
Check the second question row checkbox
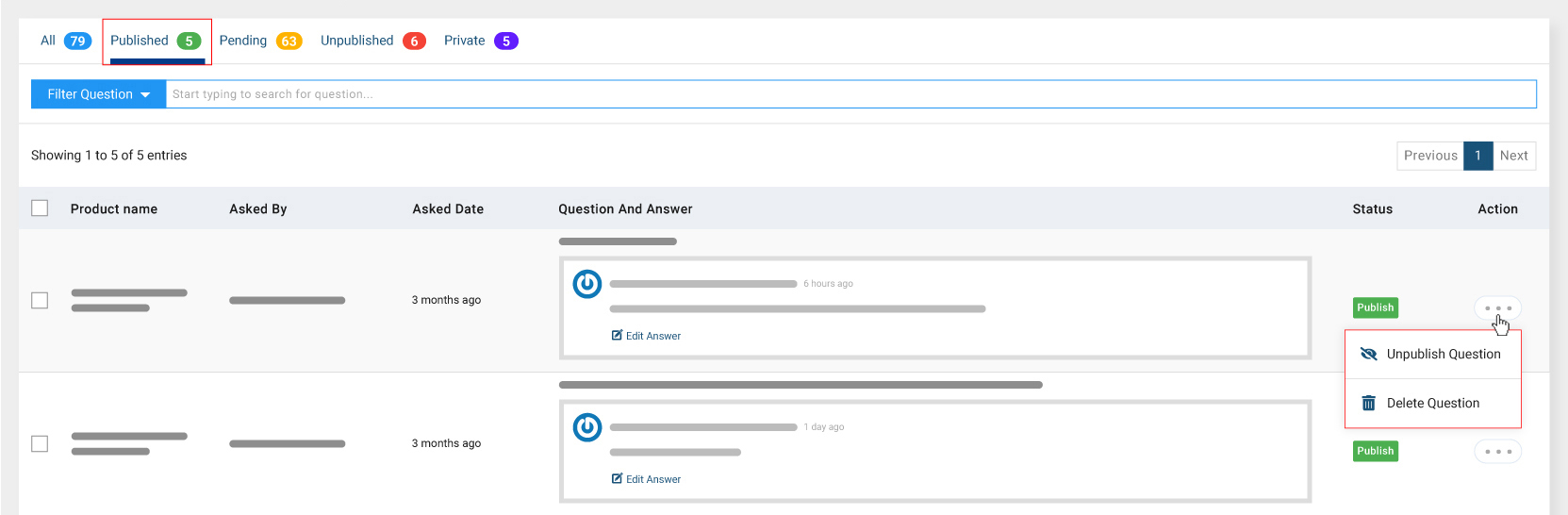[40, 443]
